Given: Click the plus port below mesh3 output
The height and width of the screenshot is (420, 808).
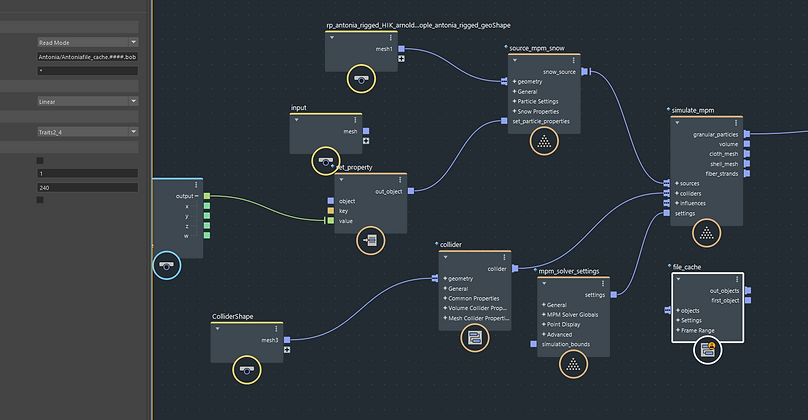Looking at the screenshot, I should click(287, 350).
